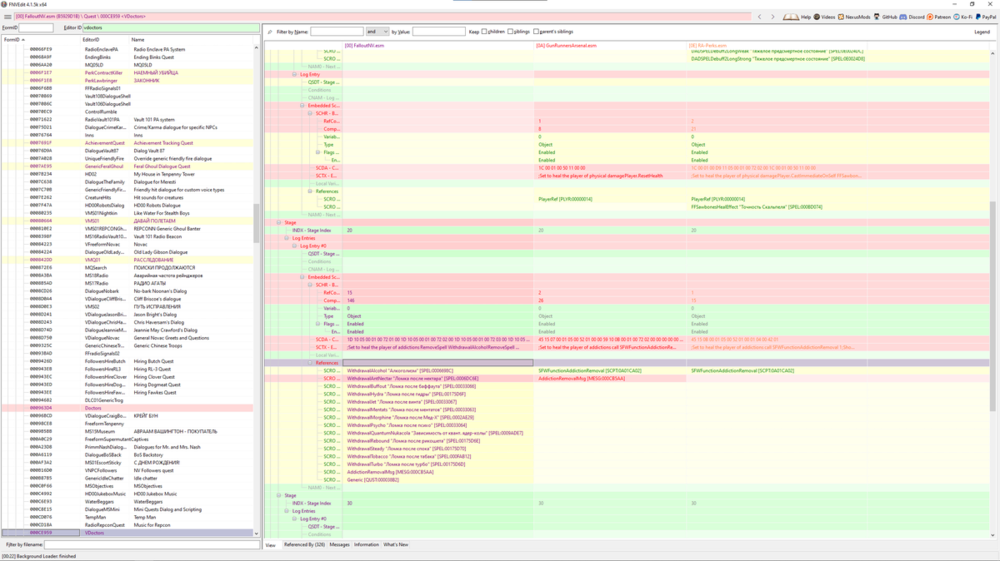Focus the Editor ID field containing vdoctors
This screenshot has width=1000, height=561.
pos(171,27)
